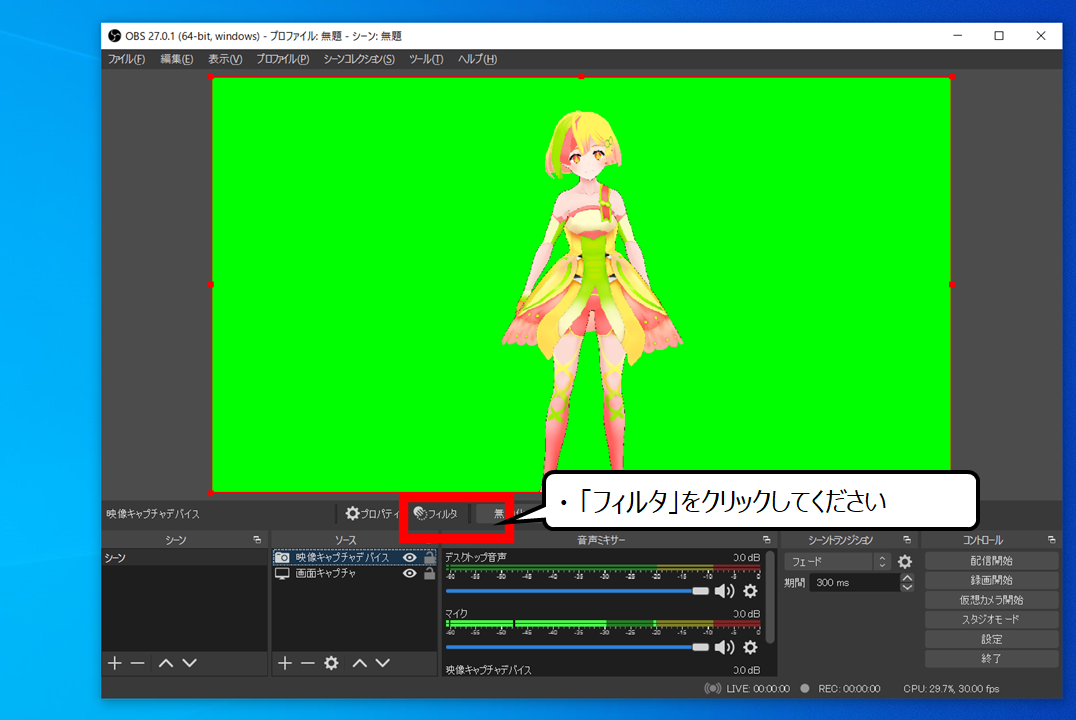Open マイク audio settings gear

tap(751, 647)
